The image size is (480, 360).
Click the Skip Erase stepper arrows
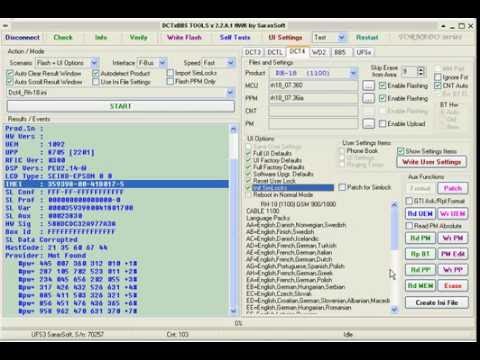(x=421, y=71)
